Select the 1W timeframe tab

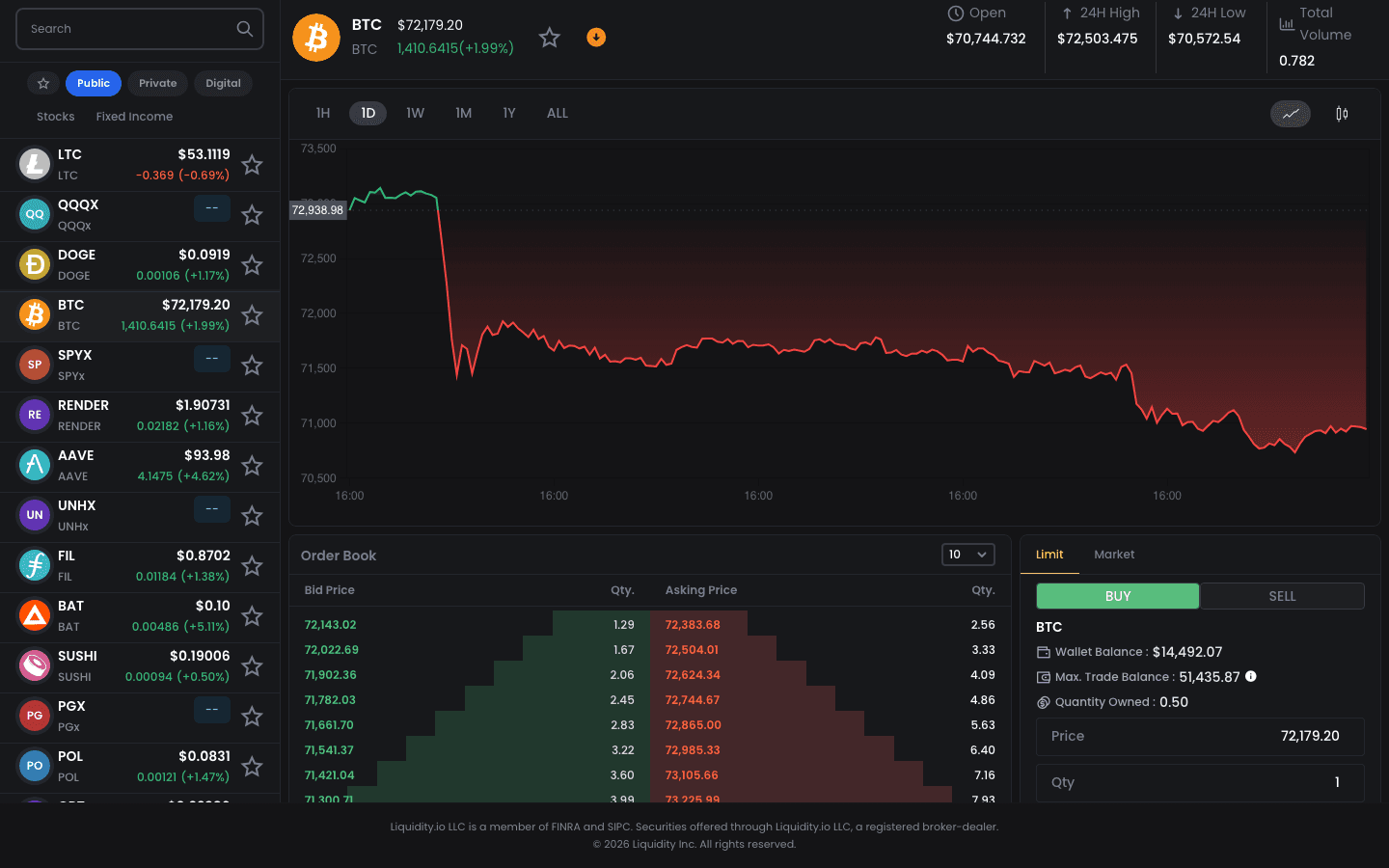click(415, 113)
